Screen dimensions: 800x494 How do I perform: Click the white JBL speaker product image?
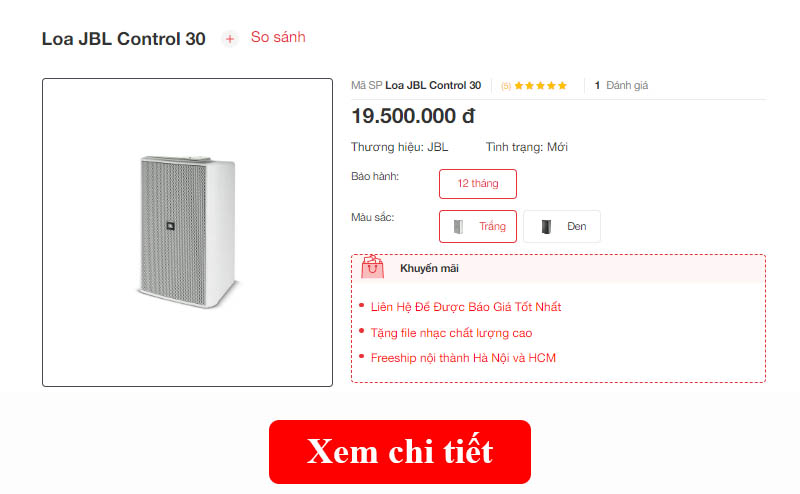coord(188,232)
